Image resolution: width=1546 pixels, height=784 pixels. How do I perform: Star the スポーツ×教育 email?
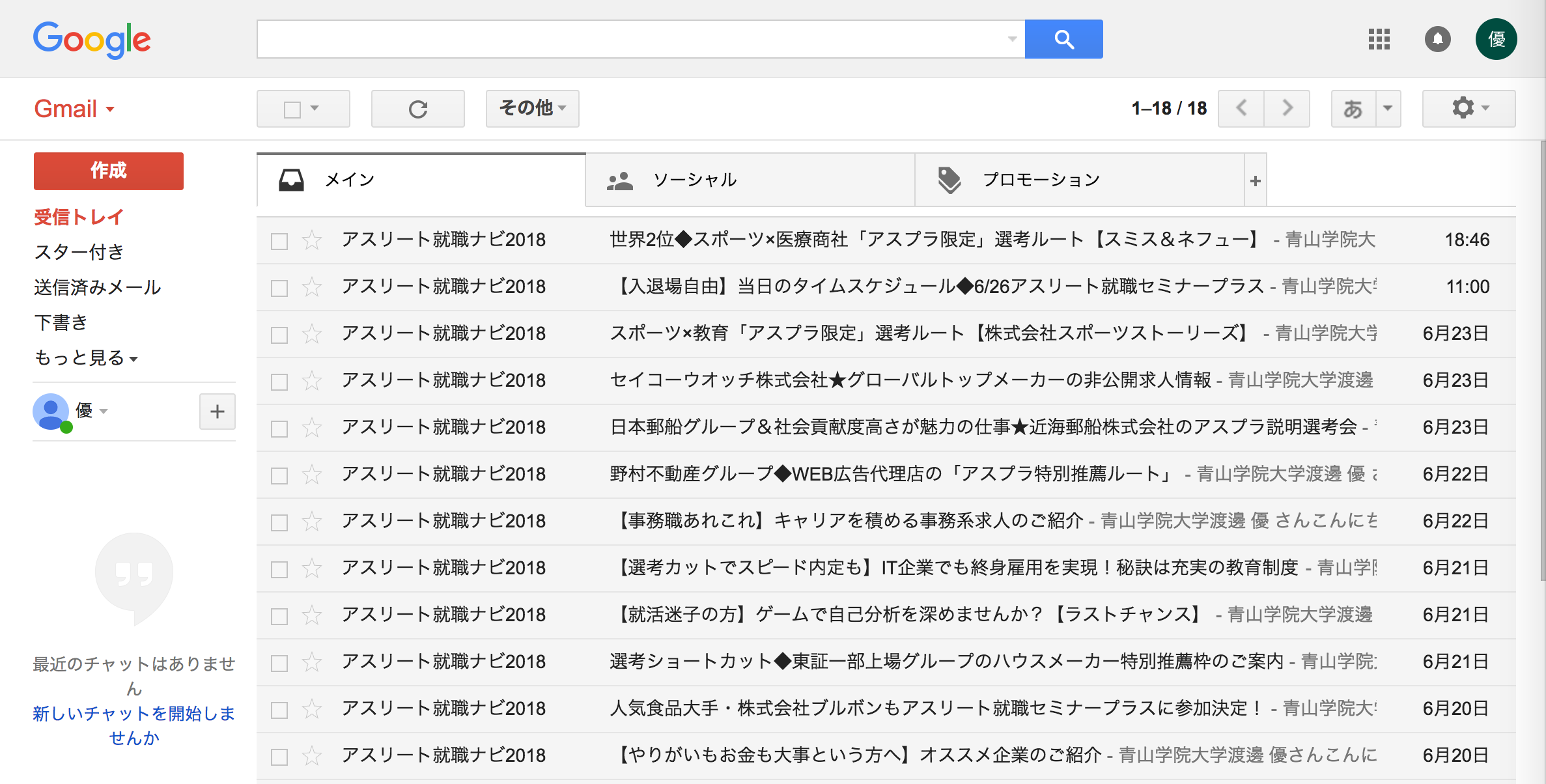(x=312, y=334)
